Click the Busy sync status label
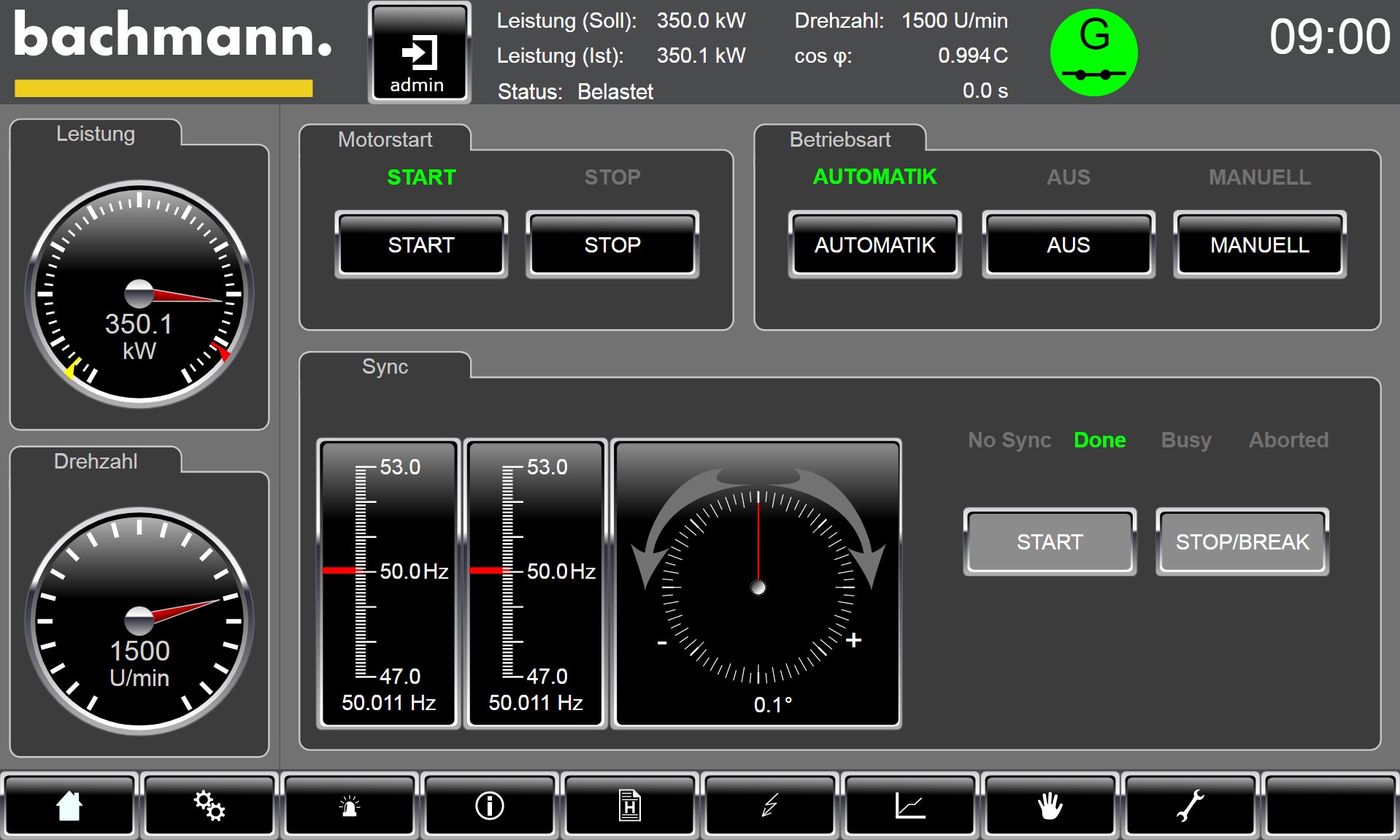1400x840 pixels. pyautogui.click(x=1186, y=440)
